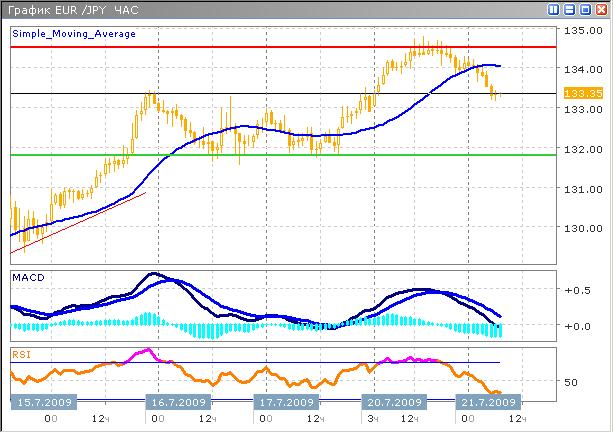
Task: Click the tile horizontally window icon
Action: (570, 10)
